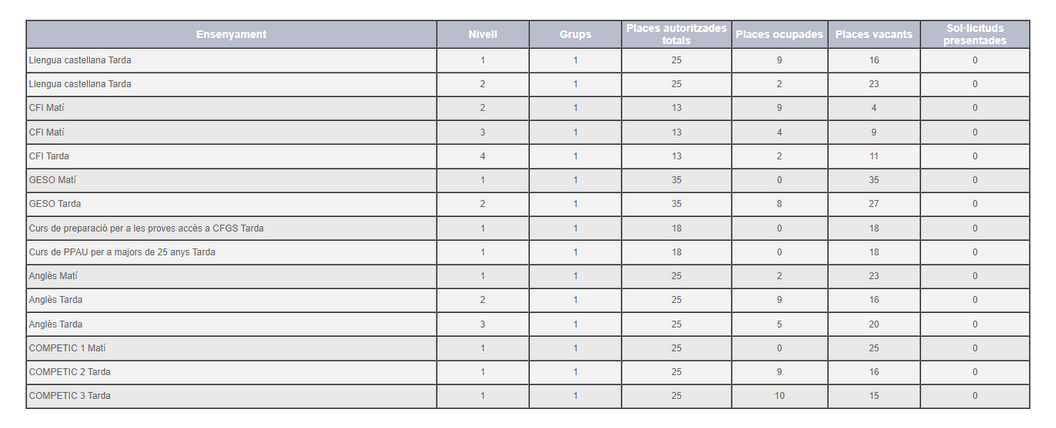Screen dimensions: 1056x428
Task: Click Places vacants value for GESO Tarda
Action: (x=873, y=204)
